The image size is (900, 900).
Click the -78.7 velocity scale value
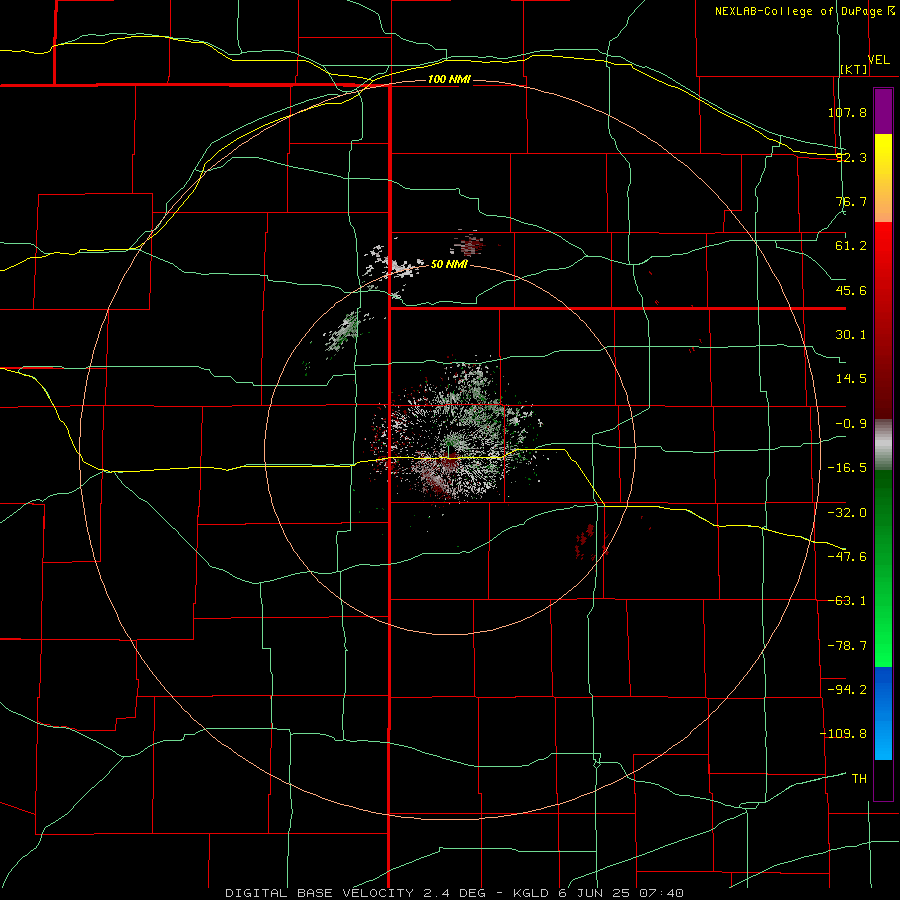(x=847, y=646)
